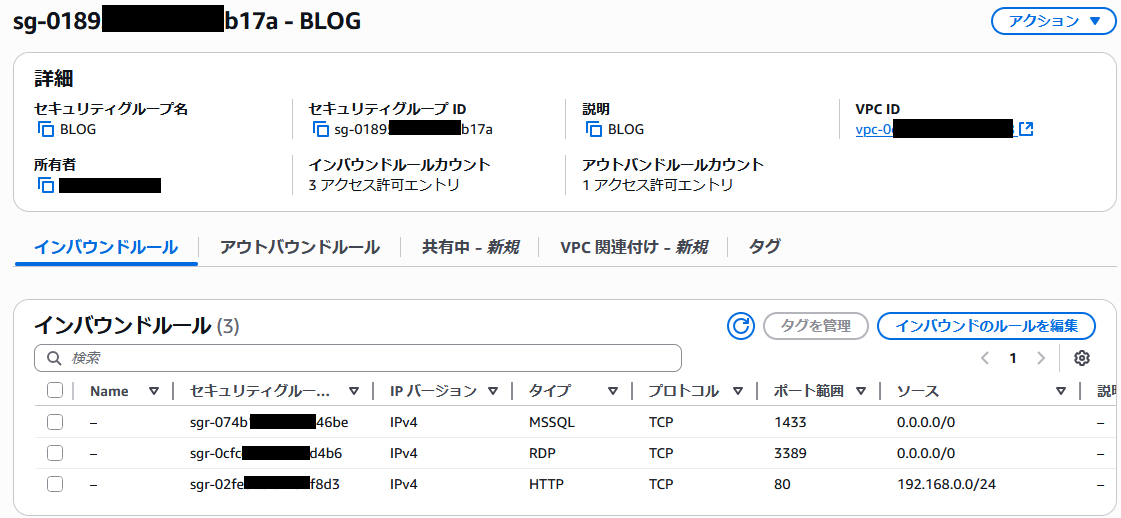Open table preferences gear icon

[x=1081, y=358]
